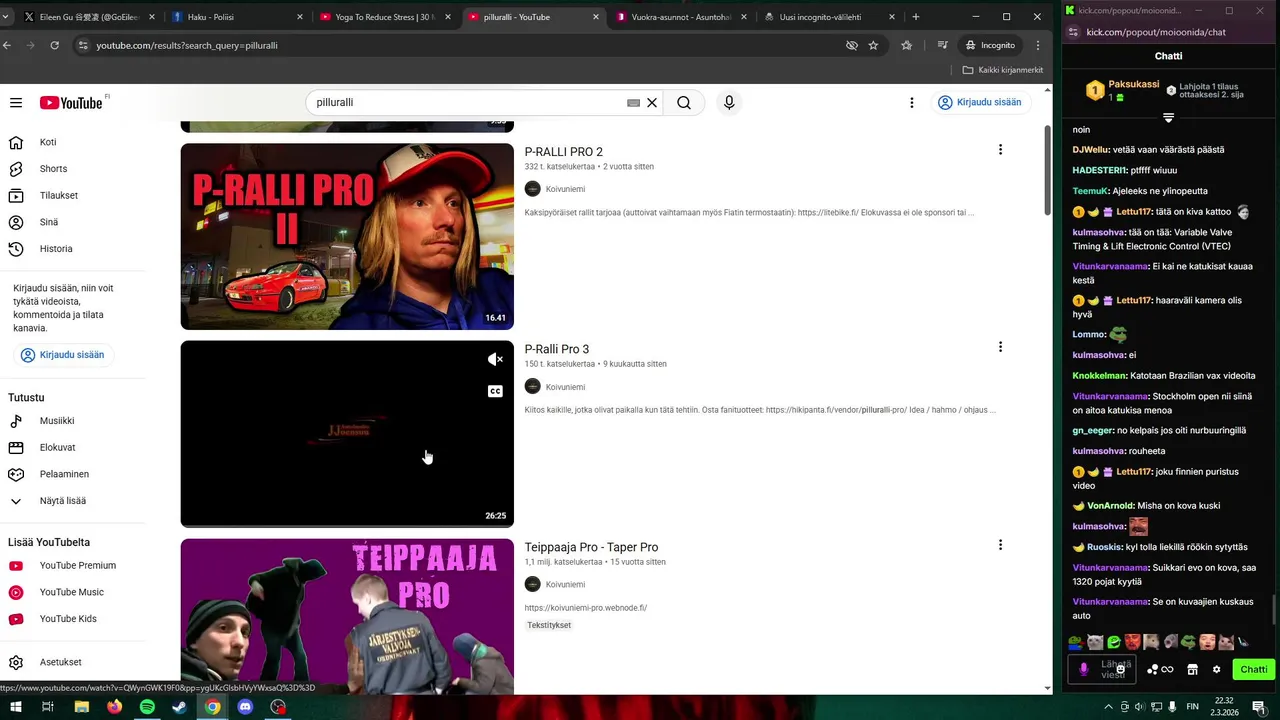Click the YouTube address bar URL
Viewport: 1280px width, 720px height.
tap(187, 45)
